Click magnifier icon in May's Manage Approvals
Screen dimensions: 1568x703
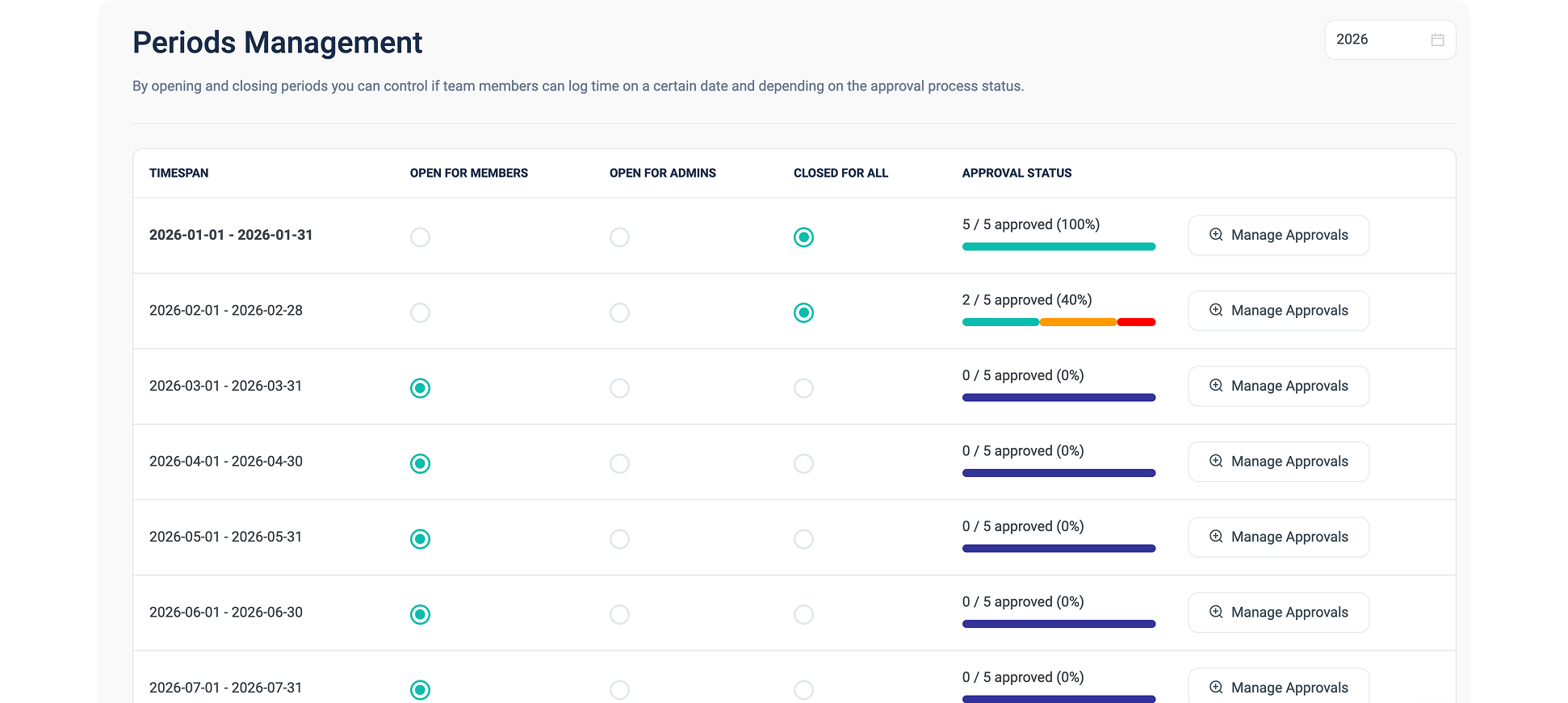coord(1216,537)
